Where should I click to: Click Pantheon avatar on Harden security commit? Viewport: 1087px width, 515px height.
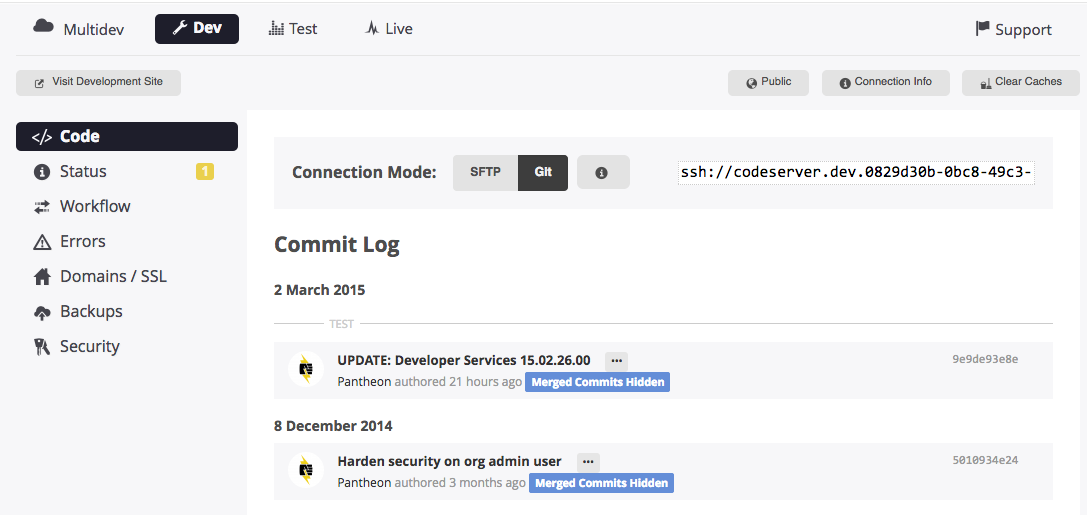coord(306,470)
